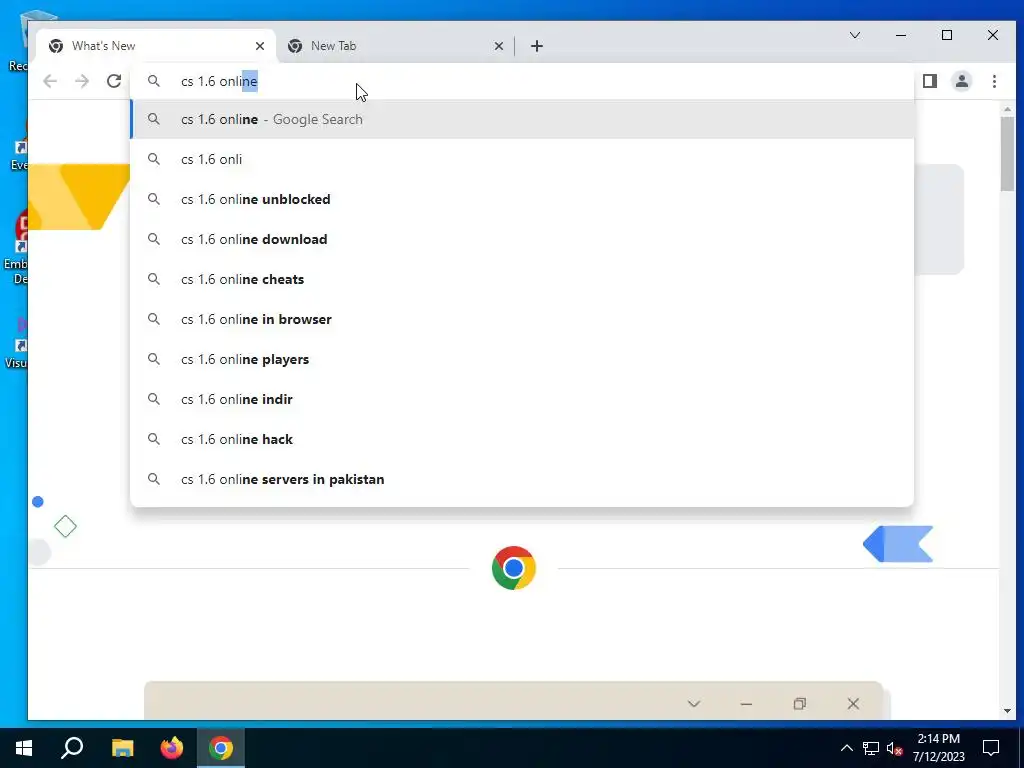The image size is (1024, 768).
Task: Click the address bar text field
Action: point(522,81)
